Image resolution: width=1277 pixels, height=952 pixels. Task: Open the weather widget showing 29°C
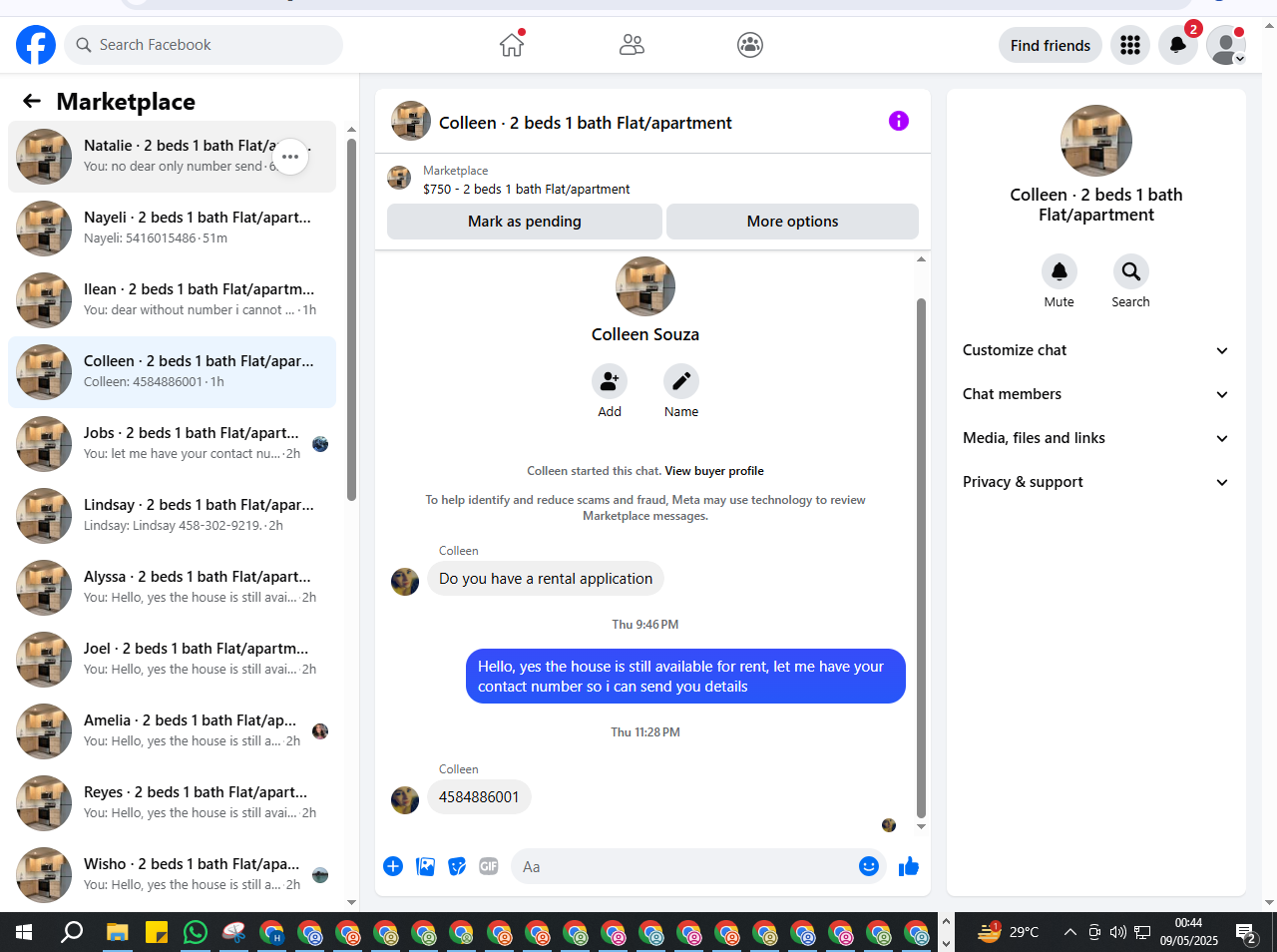click(1009, 932)
